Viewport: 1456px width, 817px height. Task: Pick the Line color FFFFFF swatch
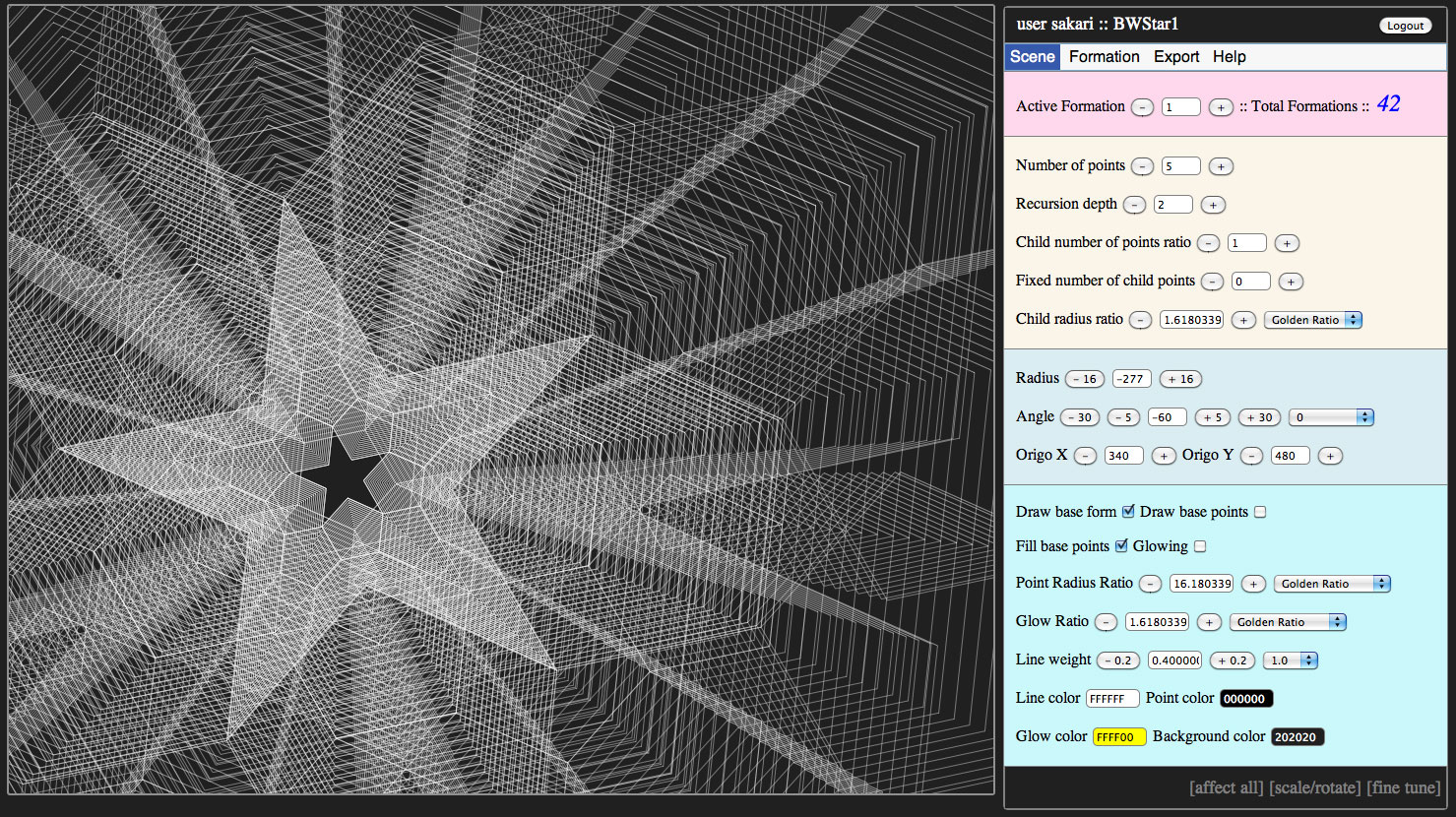coord(1112,699)
